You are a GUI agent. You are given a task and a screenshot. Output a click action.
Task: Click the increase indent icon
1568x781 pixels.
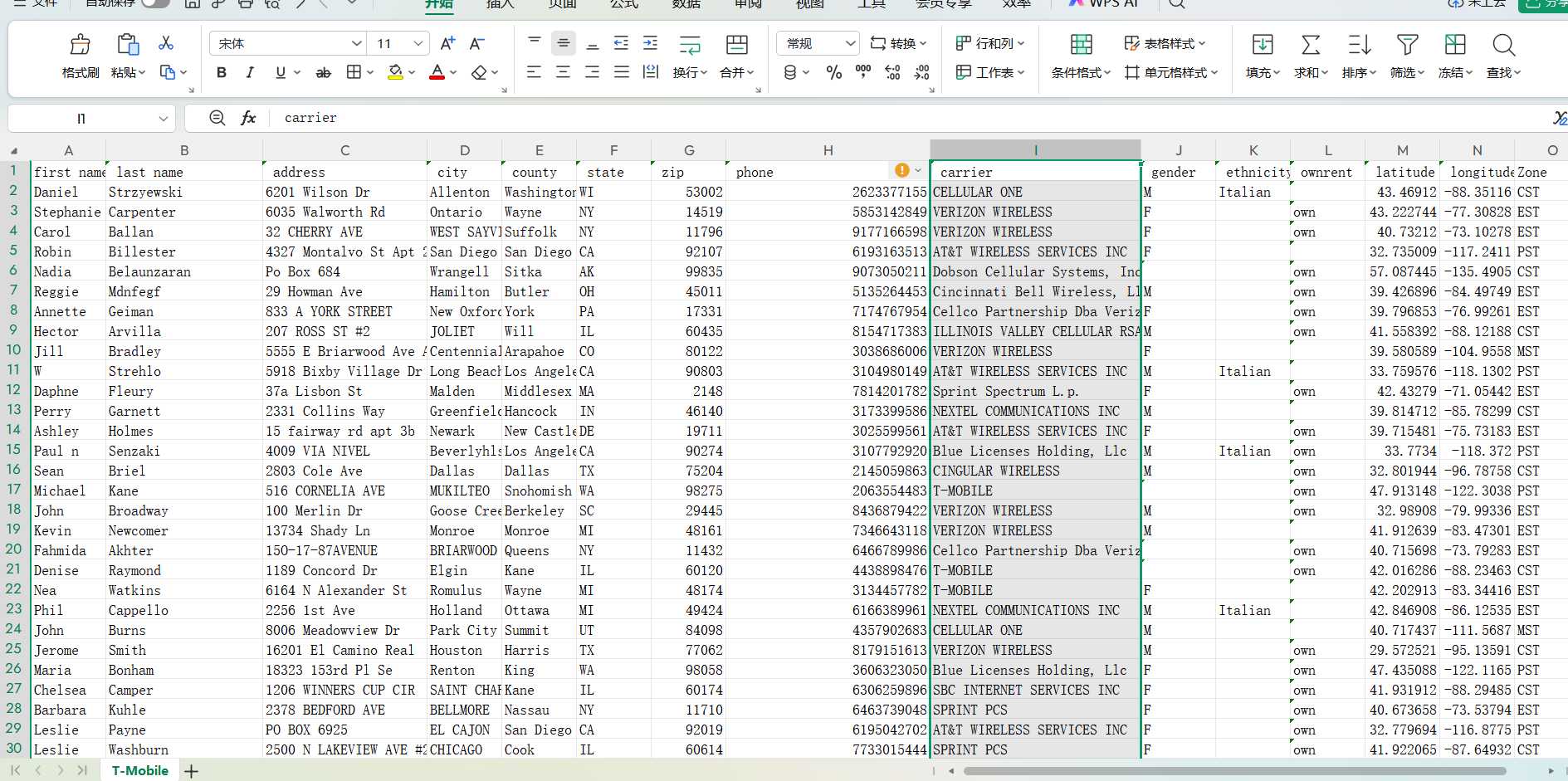(x=651, y=43)
